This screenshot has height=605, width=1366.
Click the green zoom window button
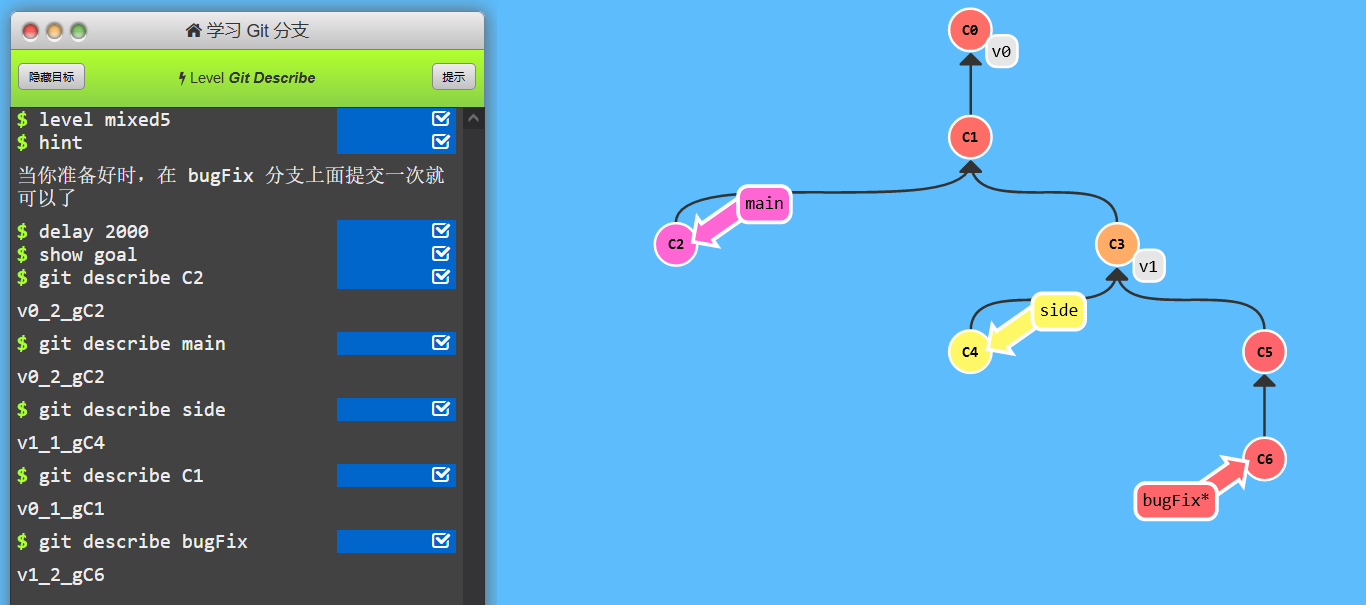[78, 31]
